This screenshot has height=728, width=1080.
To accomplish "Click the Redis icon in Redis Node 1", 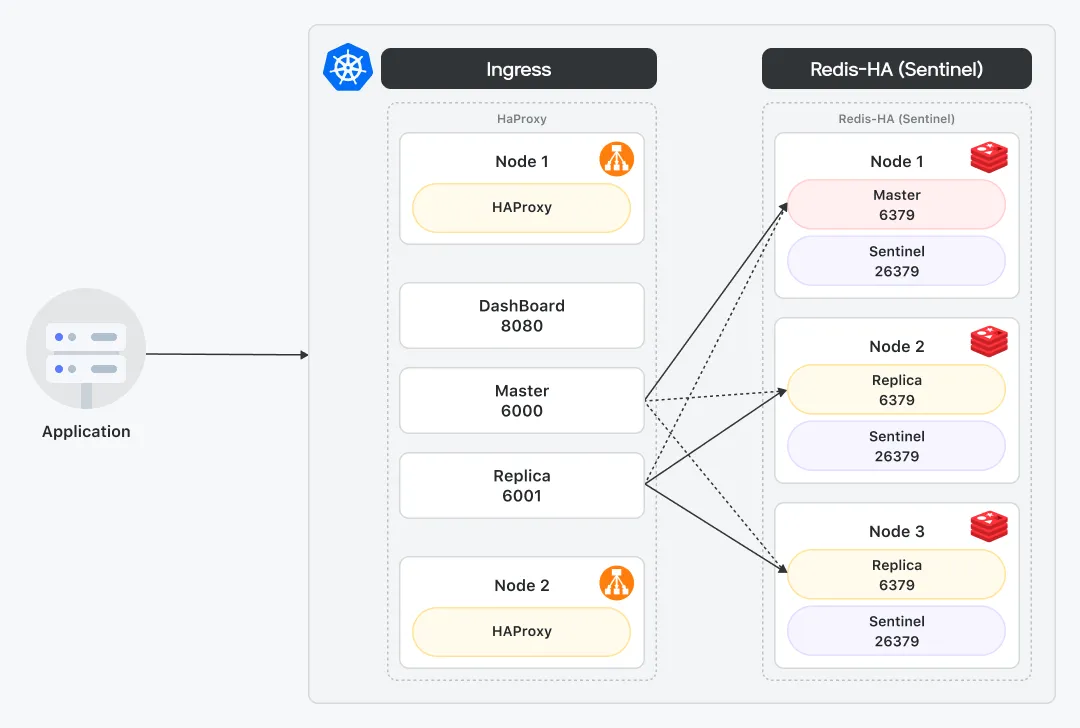I will coord(989,158).
